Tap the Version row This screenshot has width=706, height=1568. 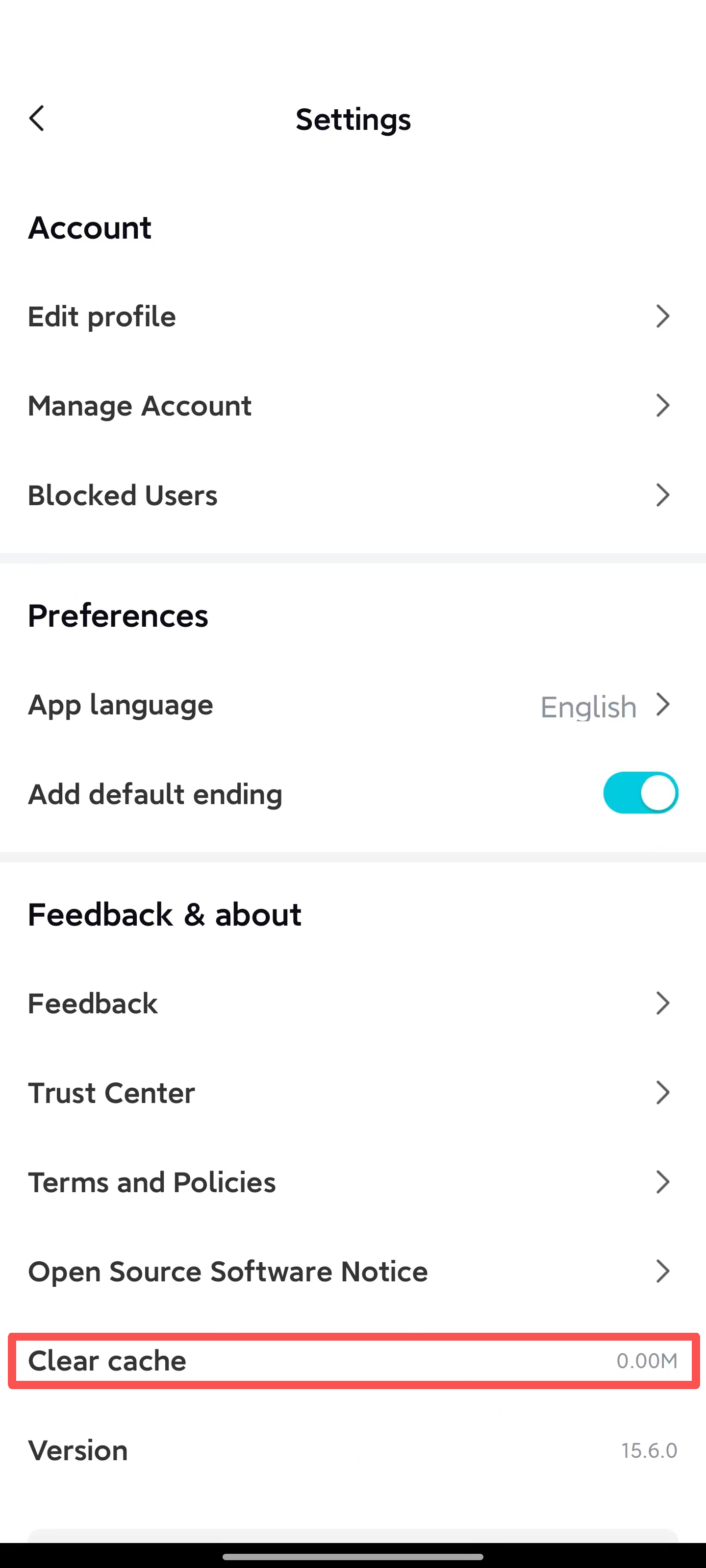(x=78, y=1450)
